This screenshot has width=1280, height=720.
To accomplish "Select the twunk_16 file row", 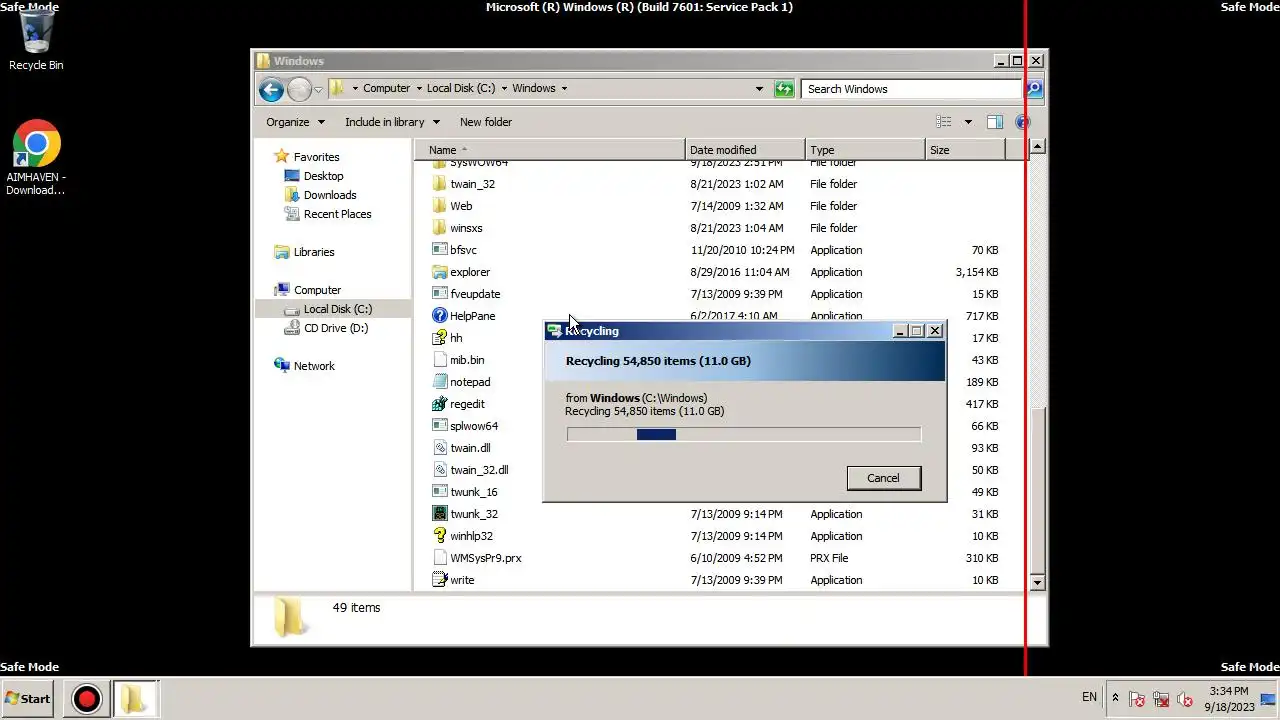I will pos(715,492).
